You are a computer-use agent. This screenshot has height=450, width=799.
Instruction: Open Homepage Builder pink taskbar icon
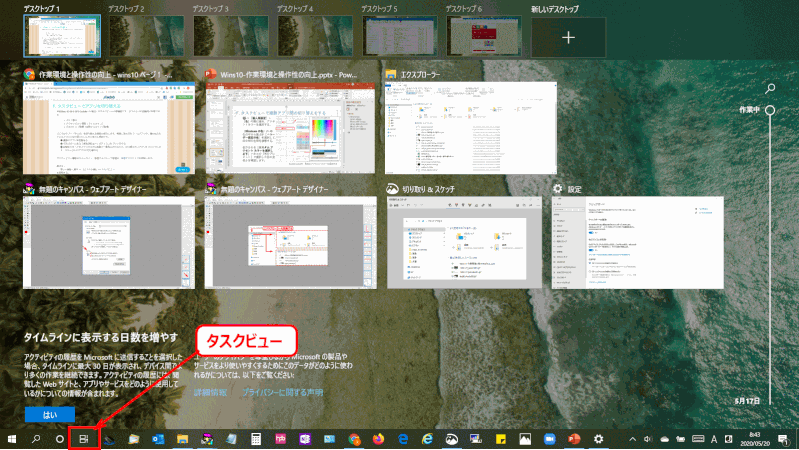(x=280, y=439)
